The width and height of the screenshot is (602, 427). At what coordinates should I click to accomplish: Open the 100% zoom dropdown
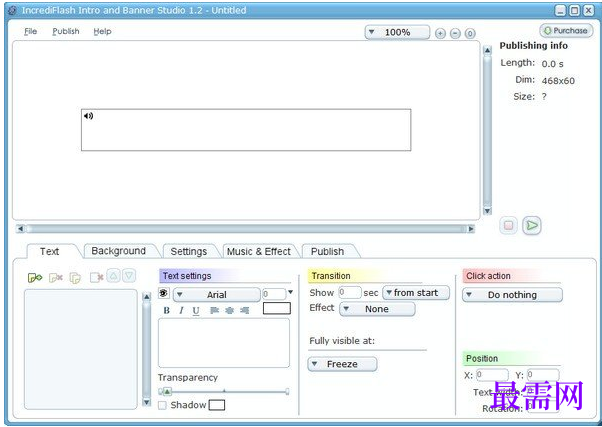pyautogui.click(x=397, y=32)
